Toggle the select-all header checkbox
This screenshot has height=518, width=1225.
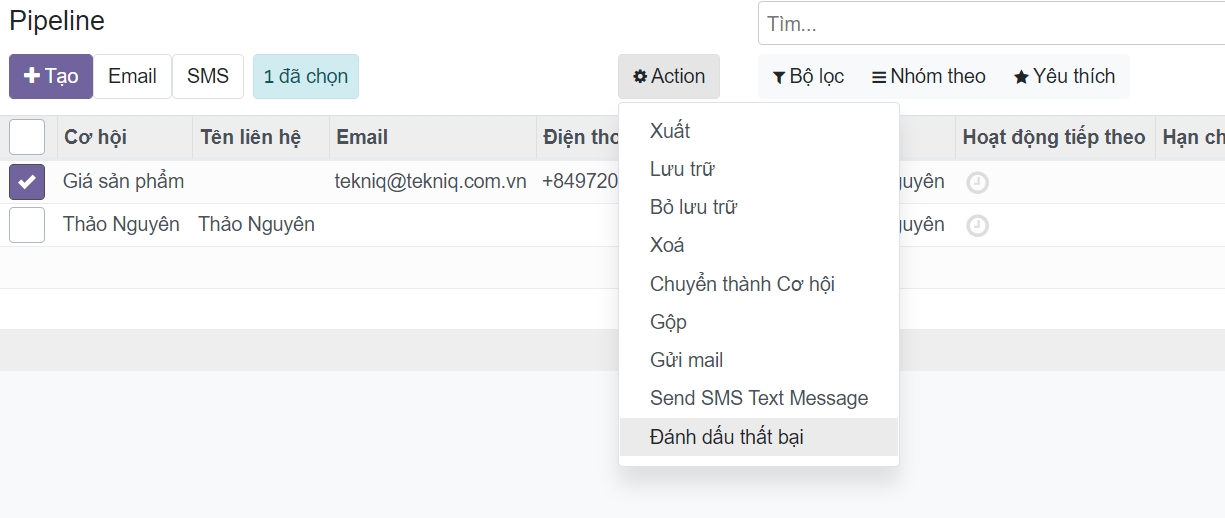click(x=27, y=137)
